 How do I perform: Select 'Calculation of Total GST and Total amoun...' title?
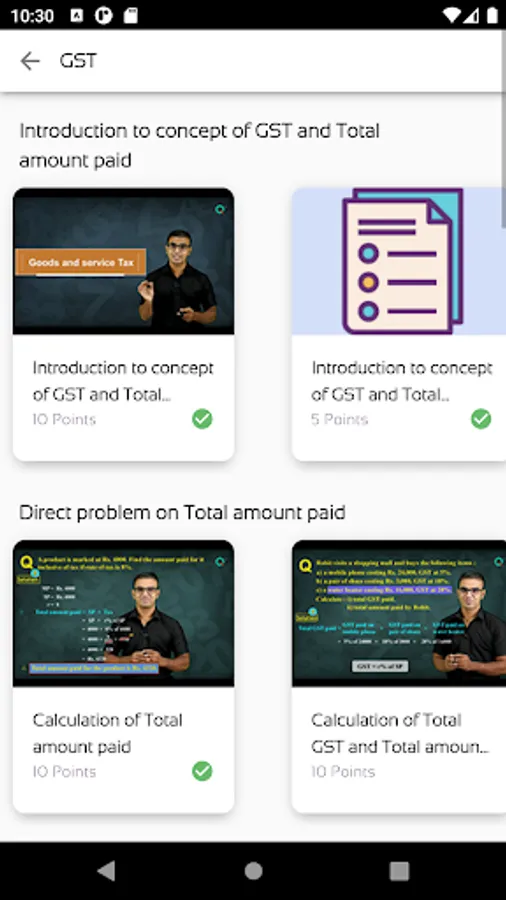click(x=400, y=733)
